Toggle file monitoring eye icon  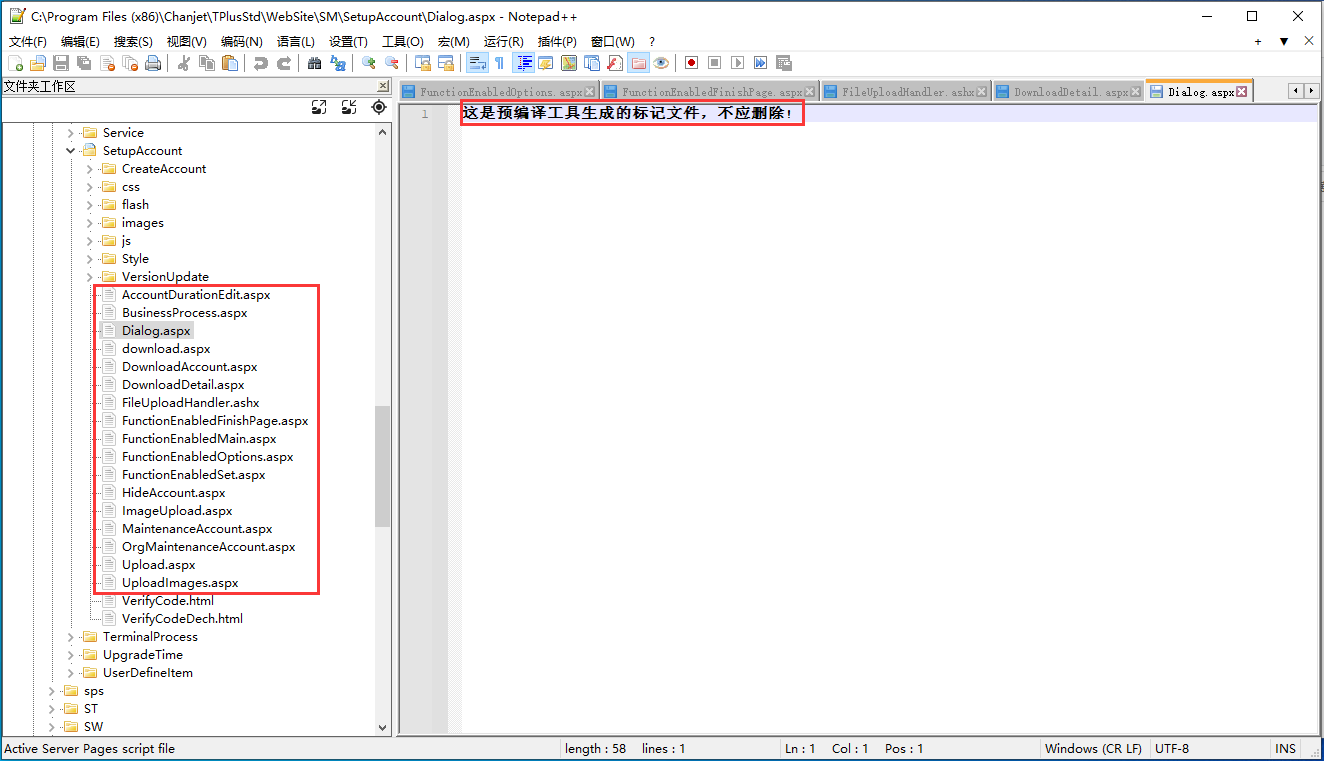point(661,63)
